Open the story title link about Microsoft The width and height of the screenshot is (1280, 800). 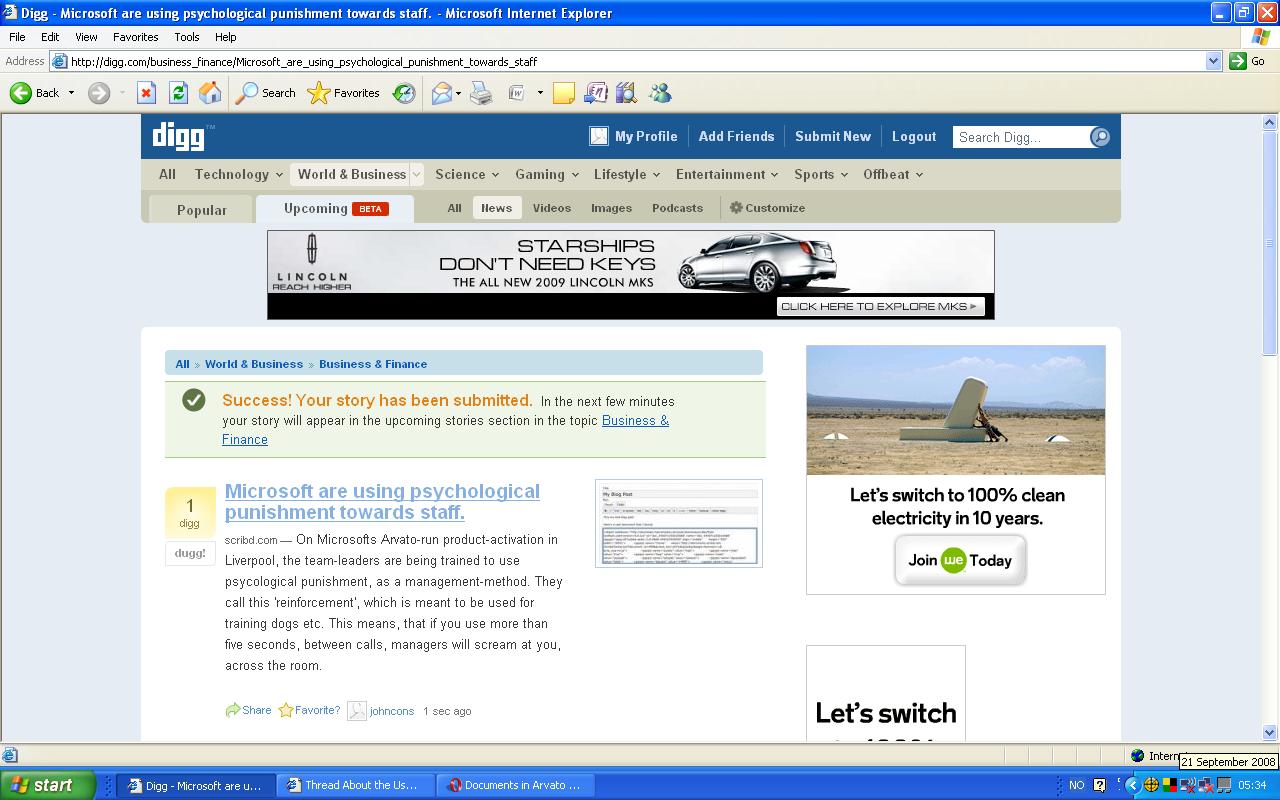point(382,502)
